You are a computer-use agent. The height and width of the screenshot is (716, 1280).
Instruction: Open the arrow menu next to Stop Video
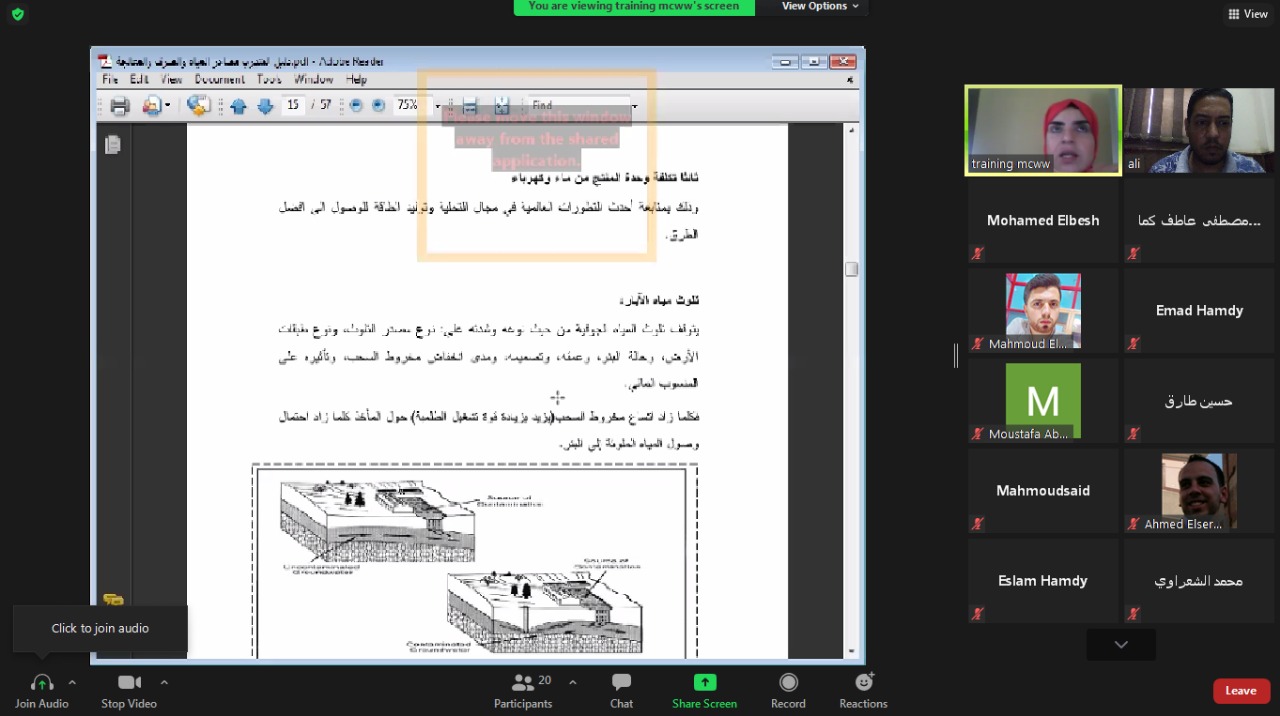[x=164, y=682]
